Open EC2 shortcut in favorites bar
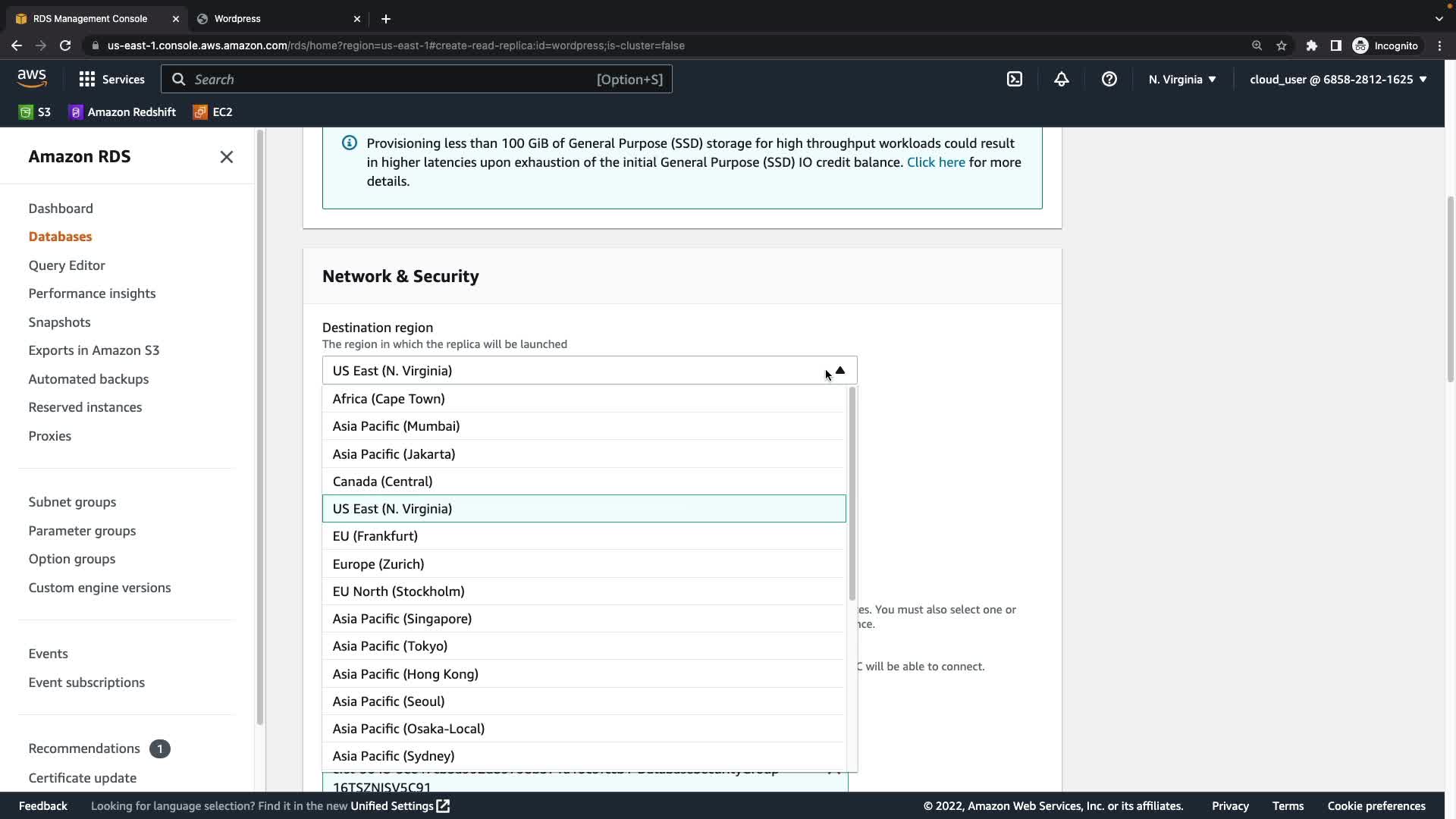 (x=213, y=112)
